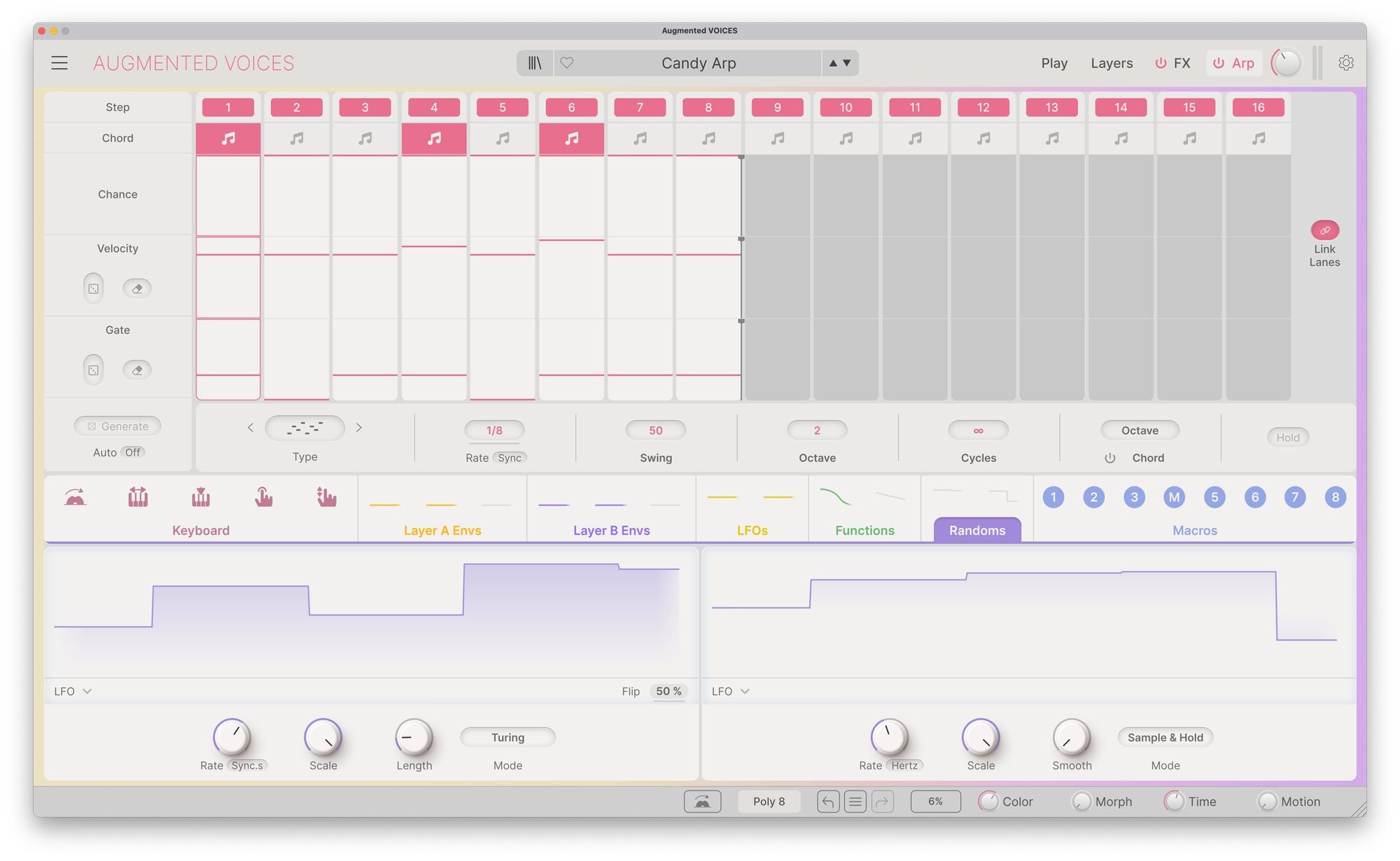
Task: Choose previous arpeggiator Type
Action: [251, 428]
